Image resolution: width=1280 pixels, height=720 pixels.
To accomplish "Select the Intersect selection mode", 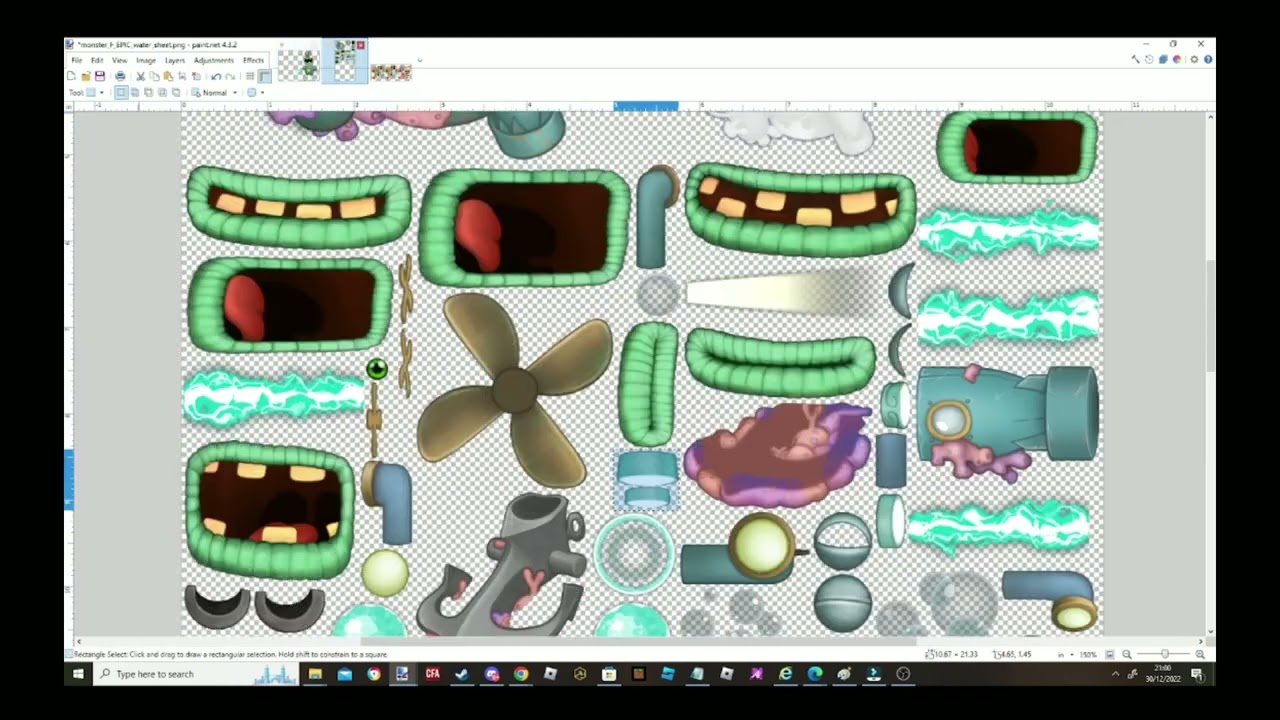I will click(162, 93).
